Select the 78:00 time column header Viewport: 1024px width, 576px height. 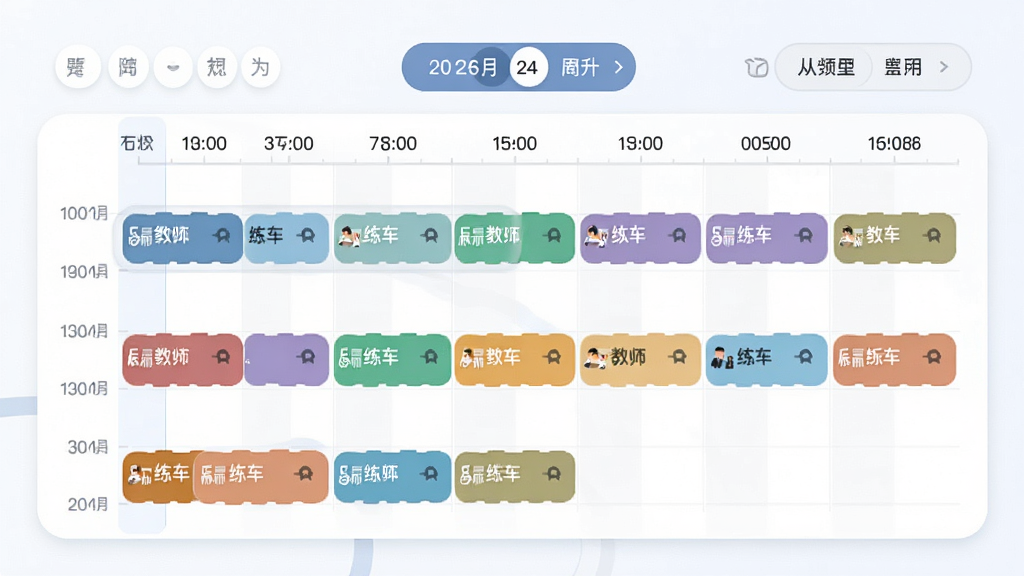click(392, 143)
